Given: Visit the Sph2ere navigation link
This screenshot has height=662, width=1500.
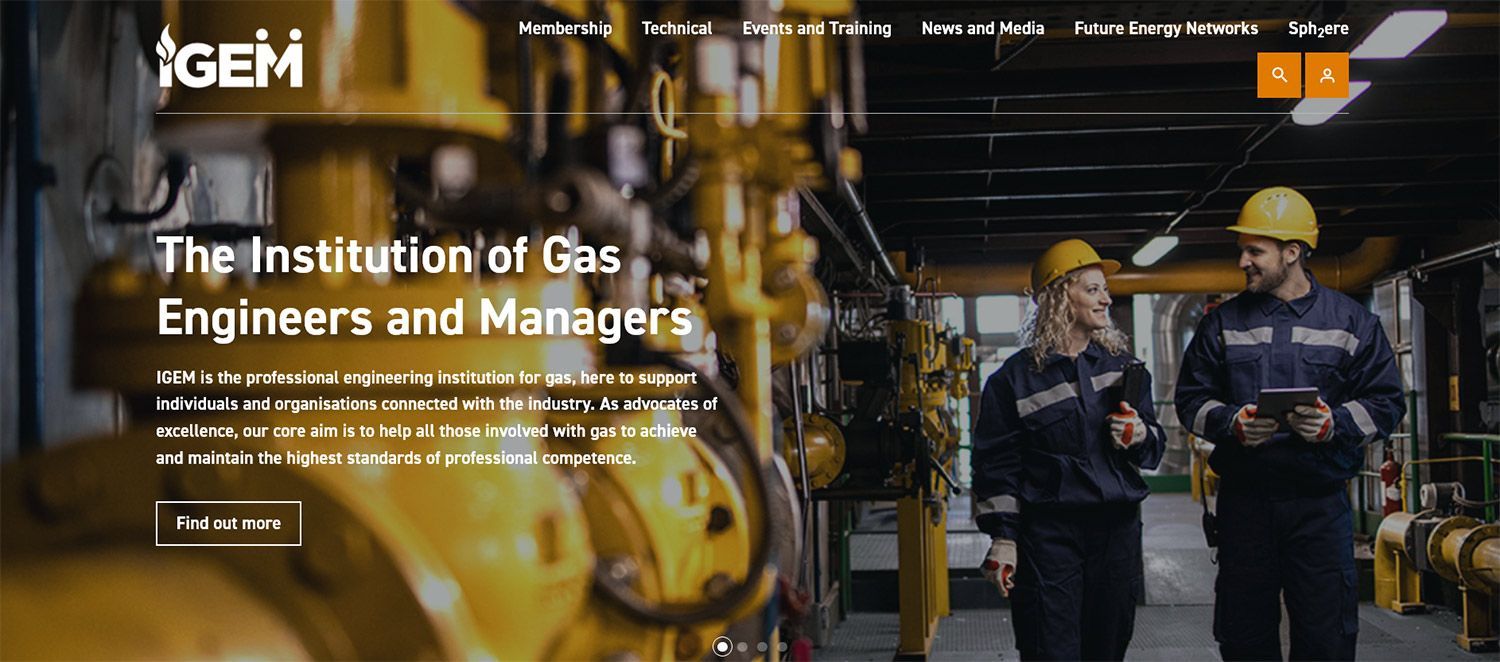Looking at the screenshot, I should 1318,29.
